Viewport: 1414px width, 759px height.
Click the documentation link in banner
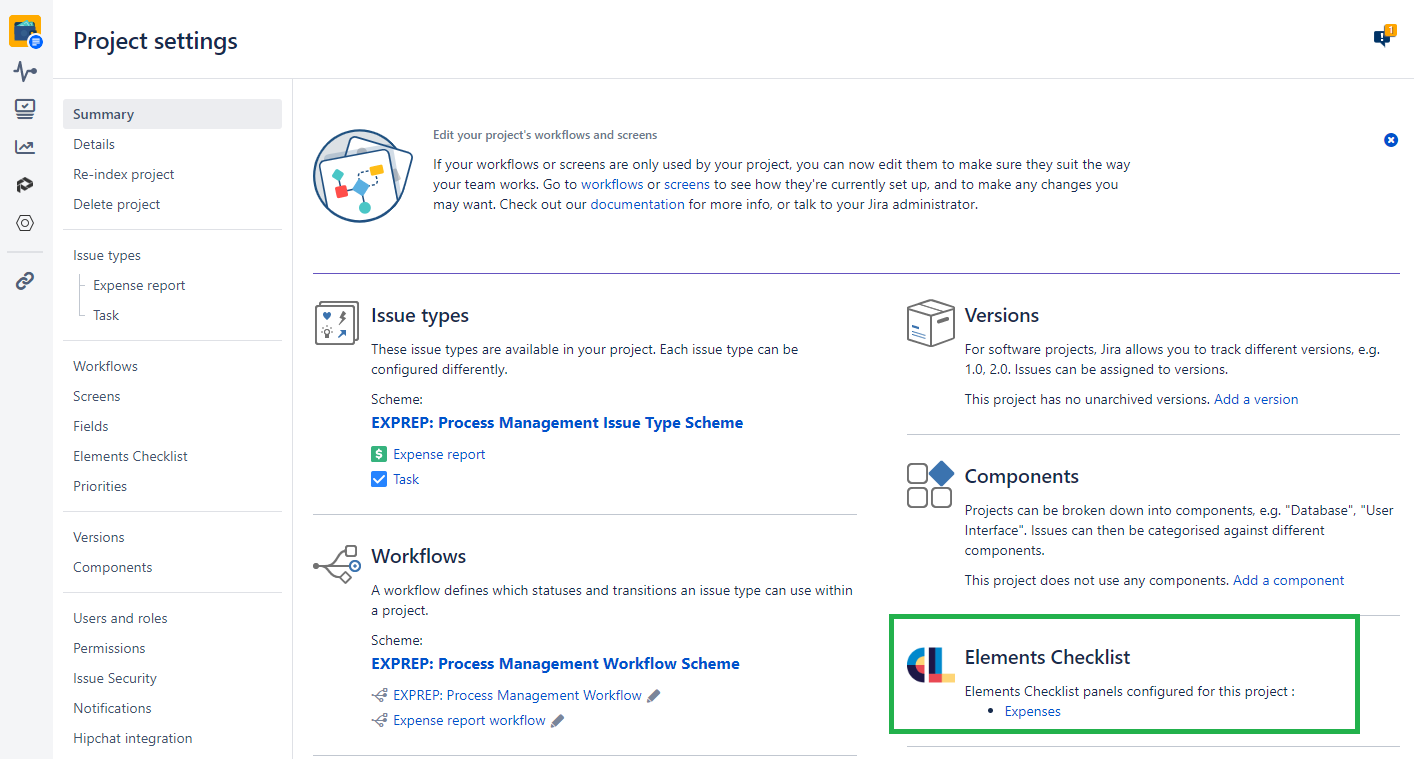[x=637, y=204]
